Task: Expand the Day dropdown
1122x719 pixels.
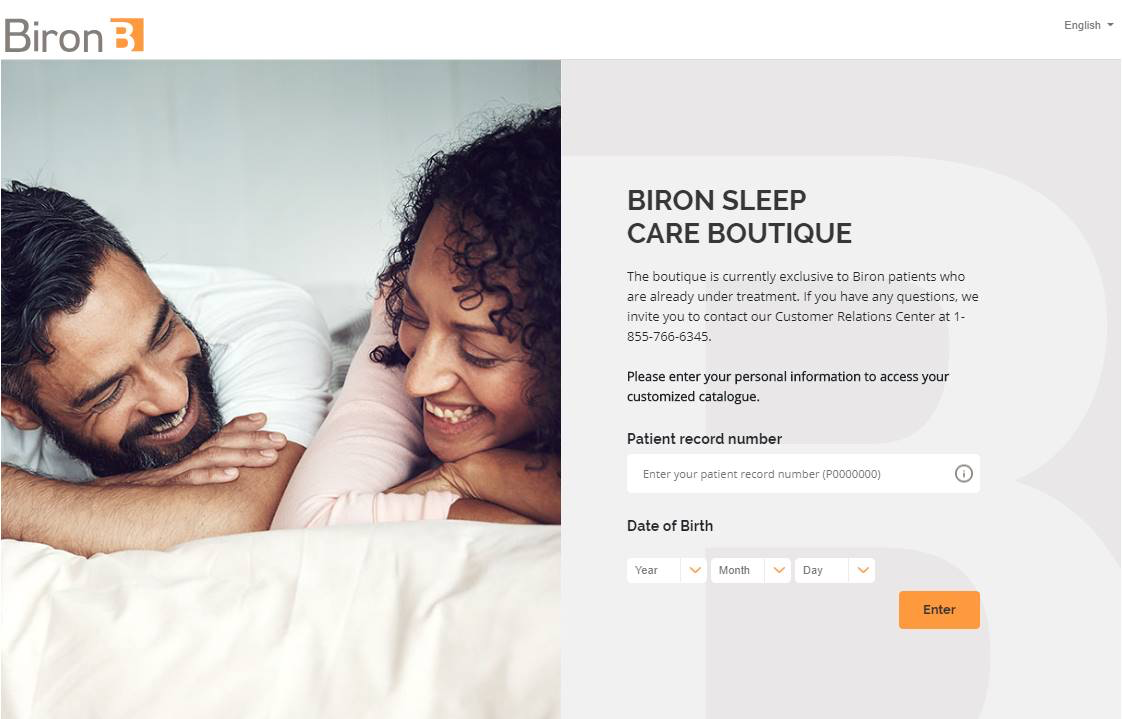Action: tap(834, 570)
